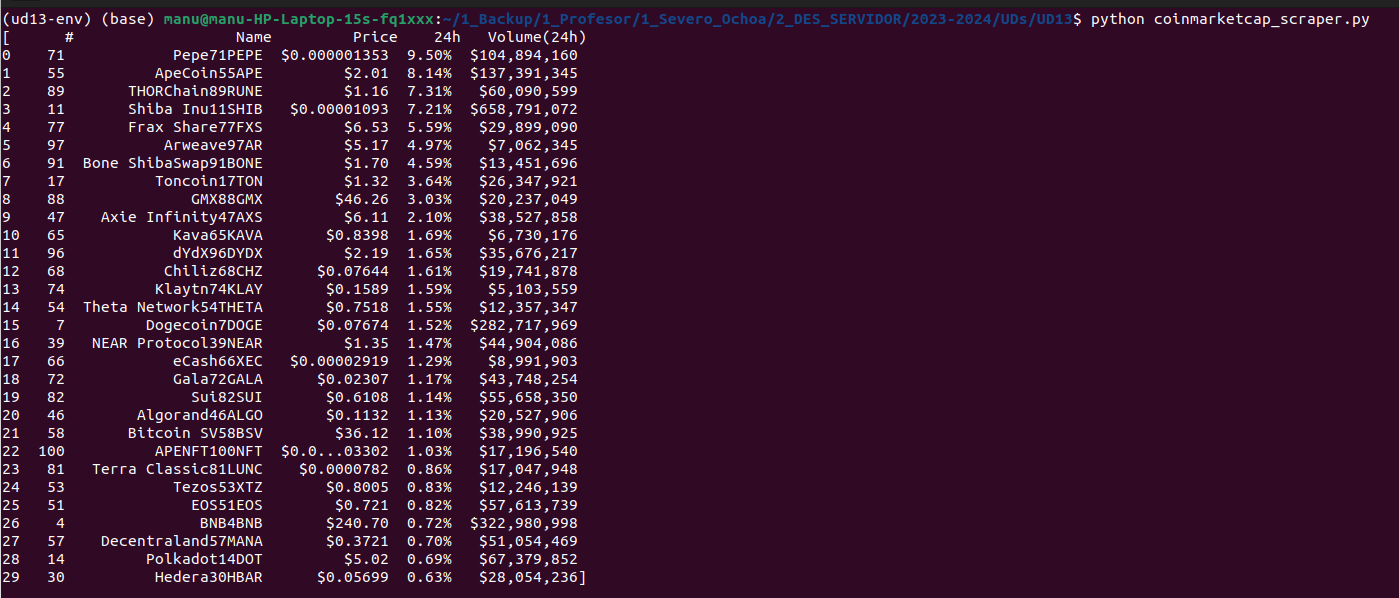Image resolution: width=1399 pixels, height=598 pixels.
Task: Select the Pepe71PEPE row name
Action: click(x=217, y=55)
